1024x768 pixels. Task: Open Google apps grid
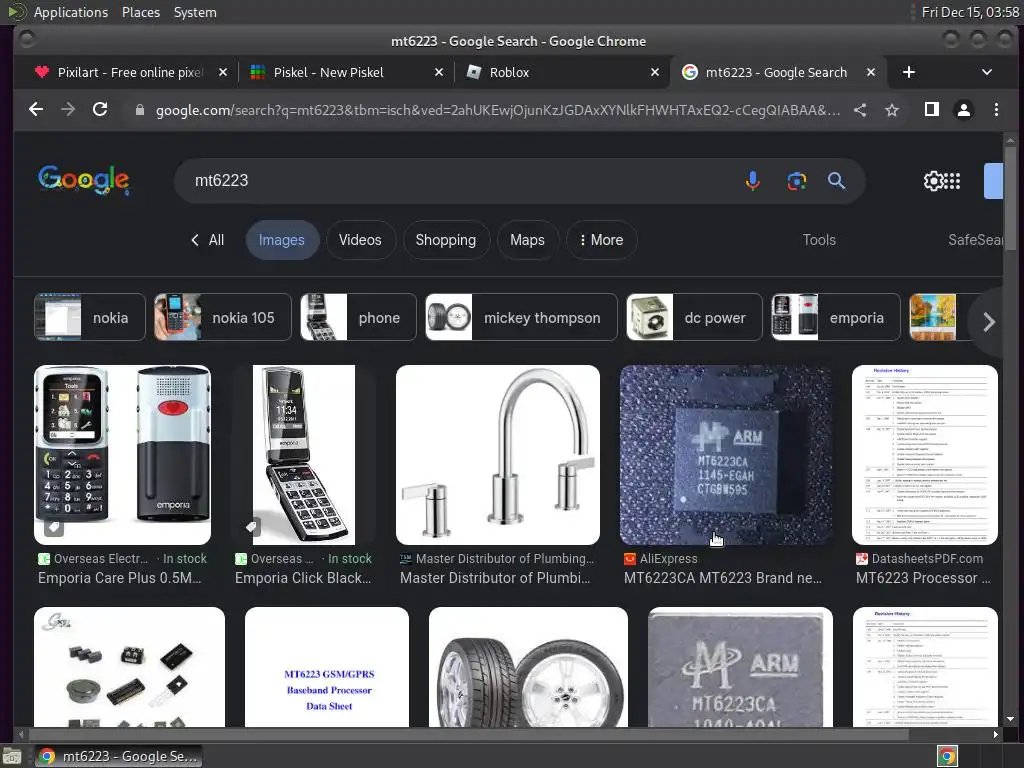952,181
